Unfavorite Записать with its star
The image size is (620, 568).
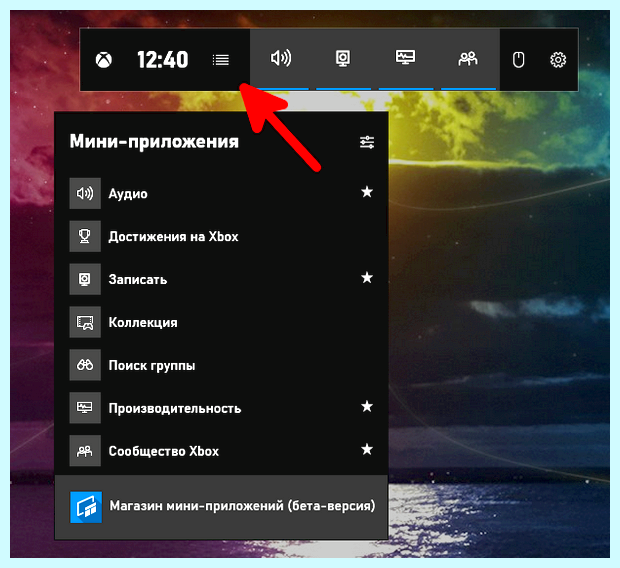click(367, 278)
